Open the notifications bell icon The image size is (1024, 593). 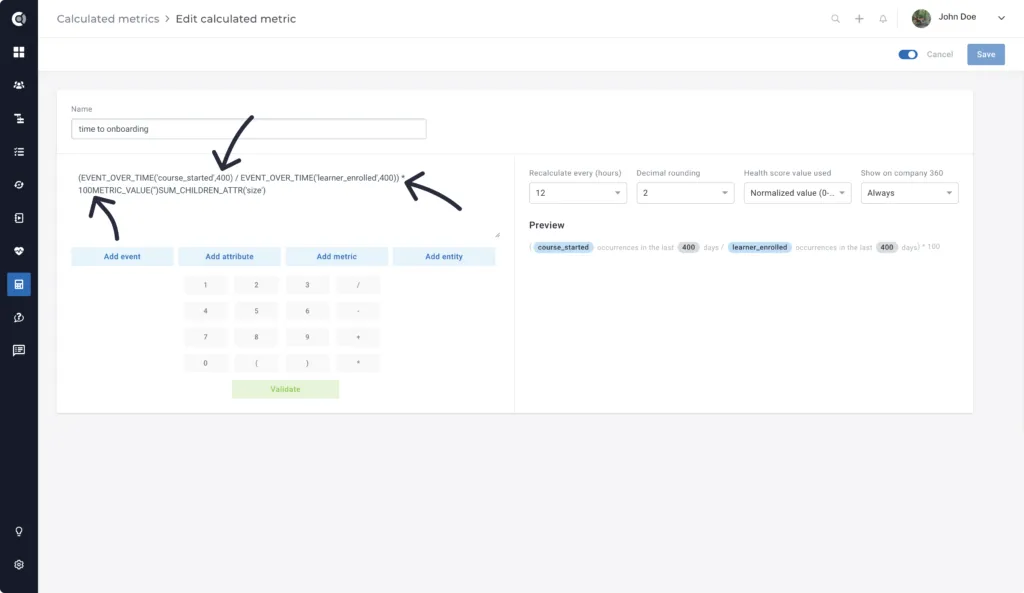coord(883,19)
